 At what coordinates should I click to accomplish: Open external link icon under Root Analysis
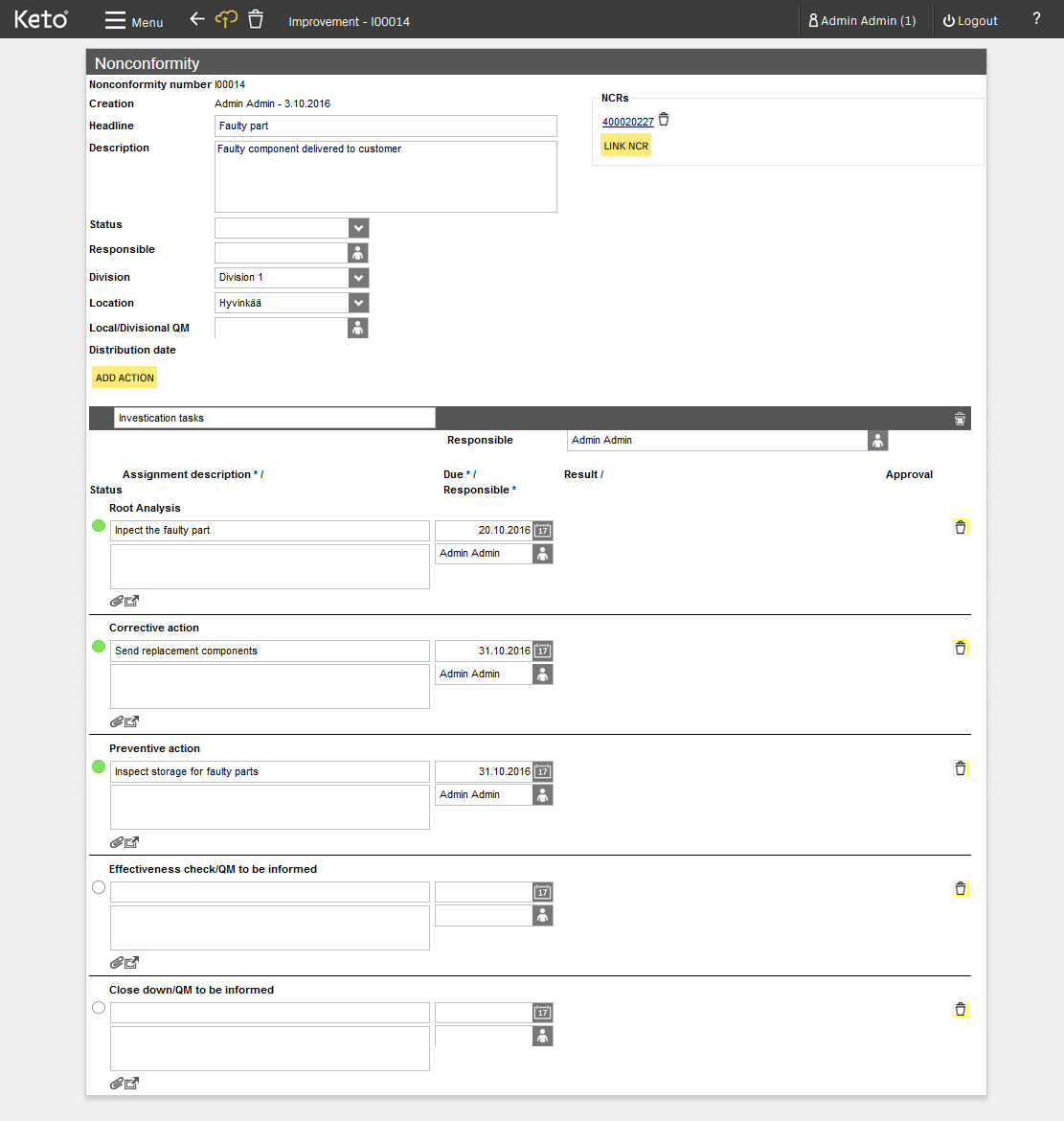132,602
